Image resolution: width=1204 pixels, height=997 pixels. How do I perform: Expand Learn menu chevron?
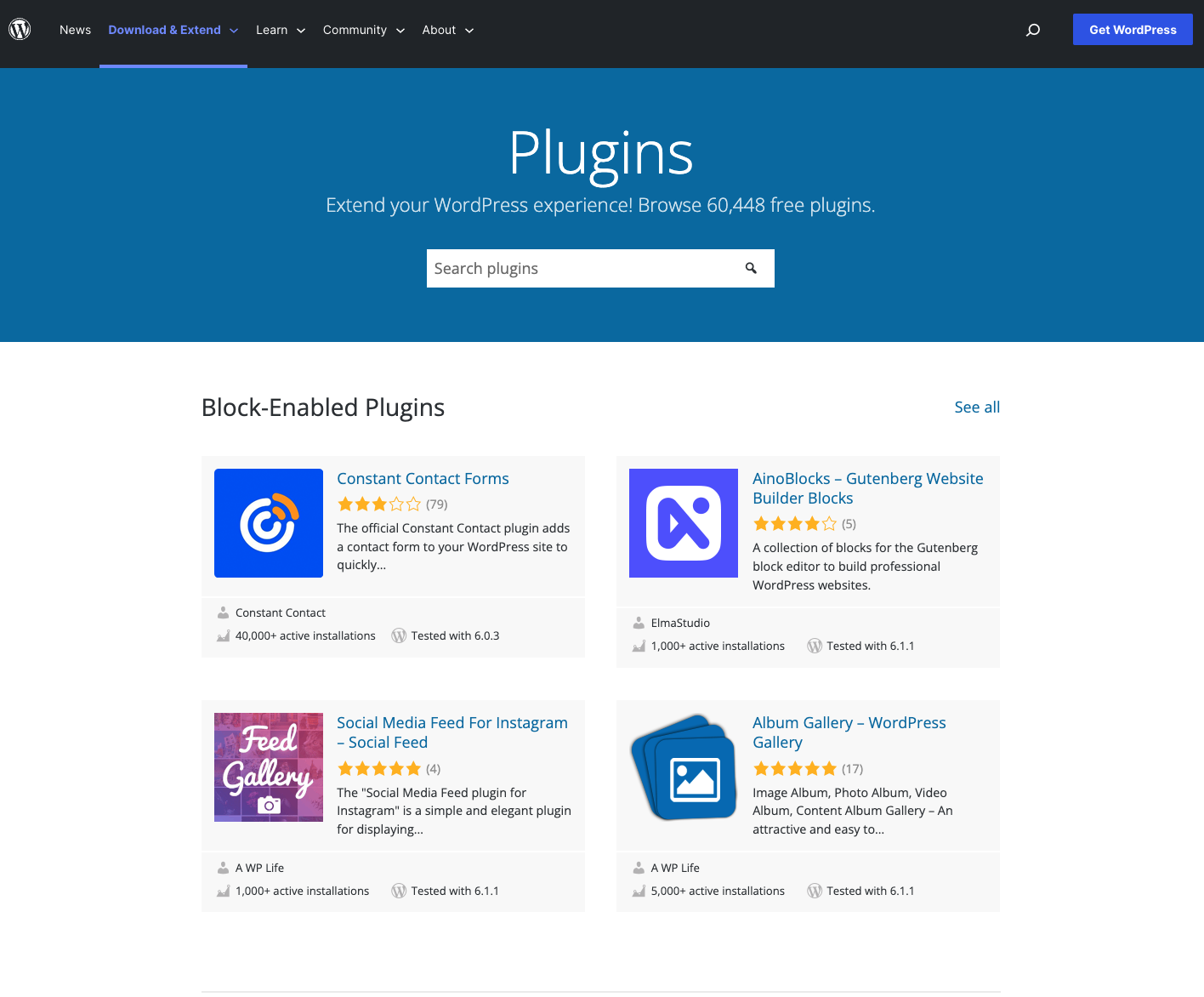[x=301, y=31]
